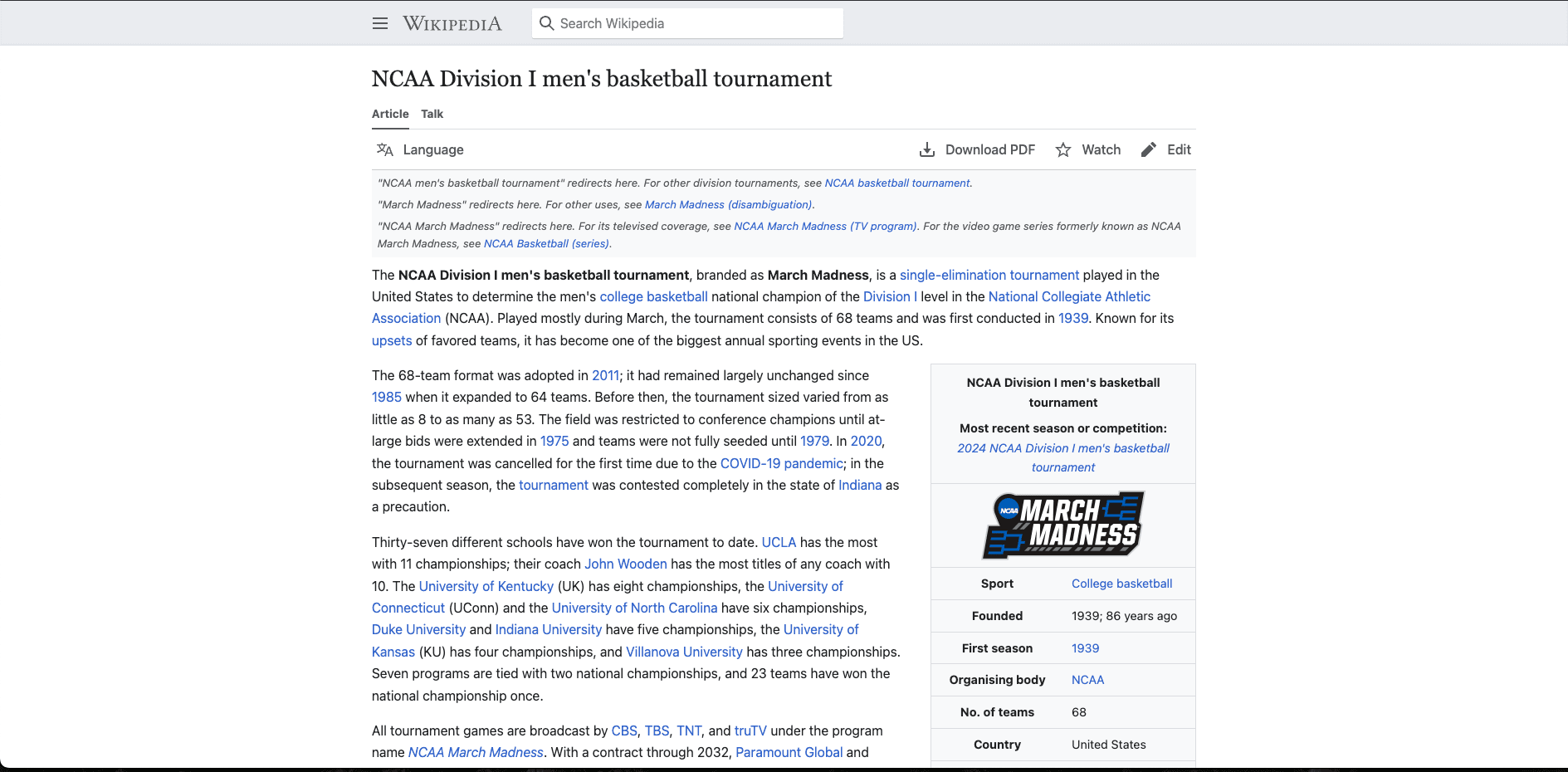Screen dimensions: 1568x772
Task: Open NCAA basketball tournament hatnote link
Action: 896,183
